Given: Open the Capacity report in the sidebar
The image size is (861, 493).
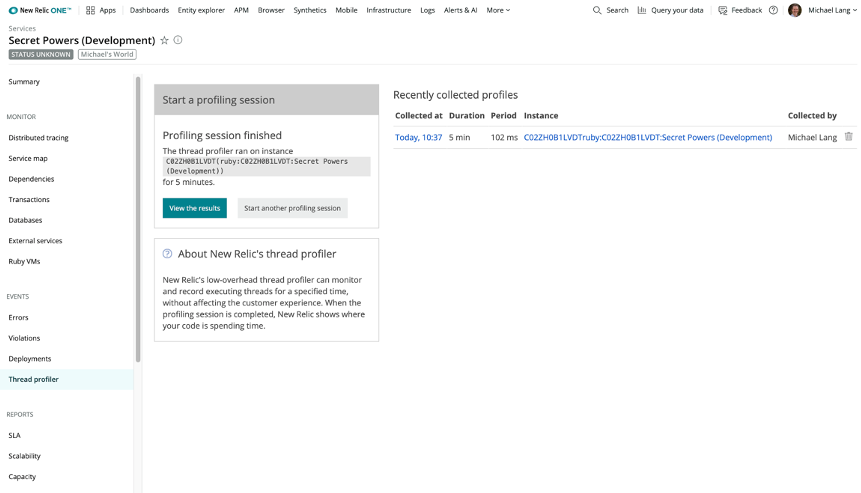Looking at the screenshot, I should point(22,477).
